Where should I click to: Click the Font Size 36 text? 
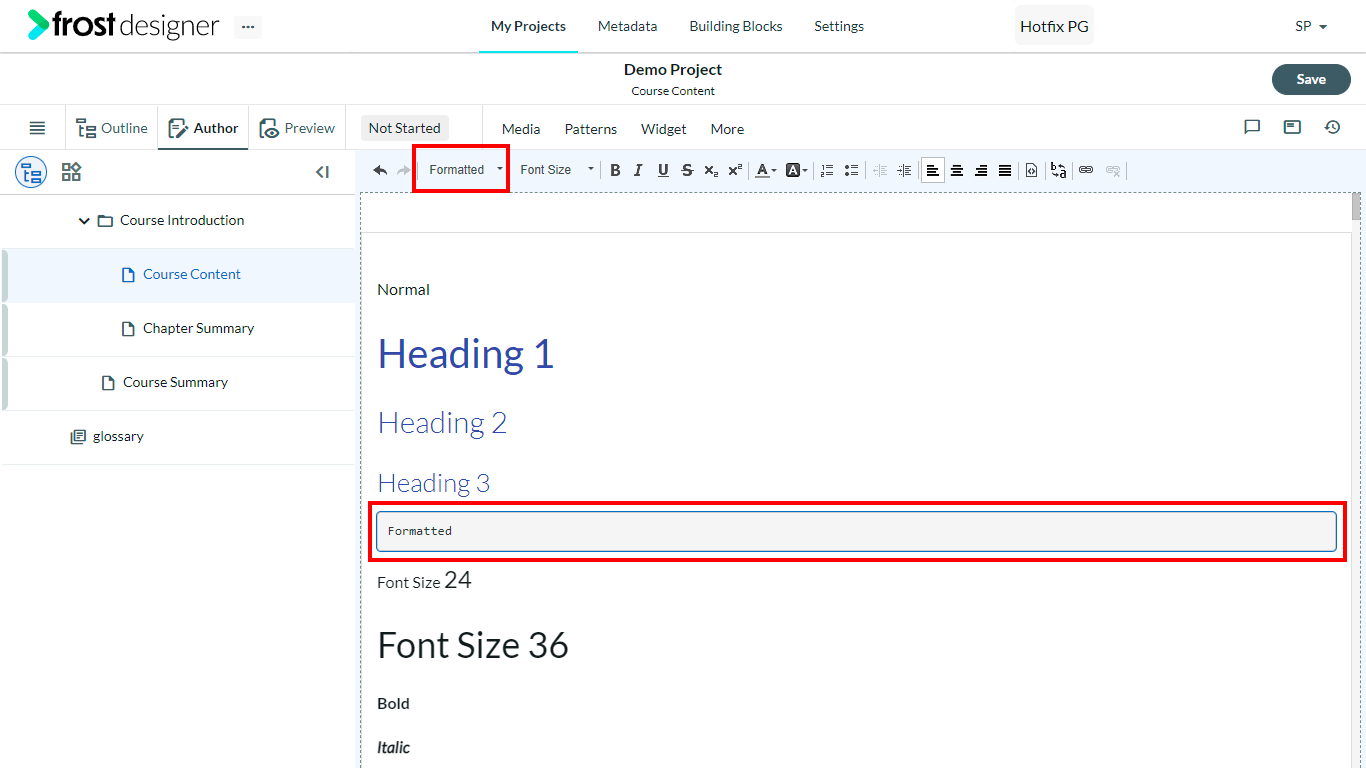[x=473, y=646]
